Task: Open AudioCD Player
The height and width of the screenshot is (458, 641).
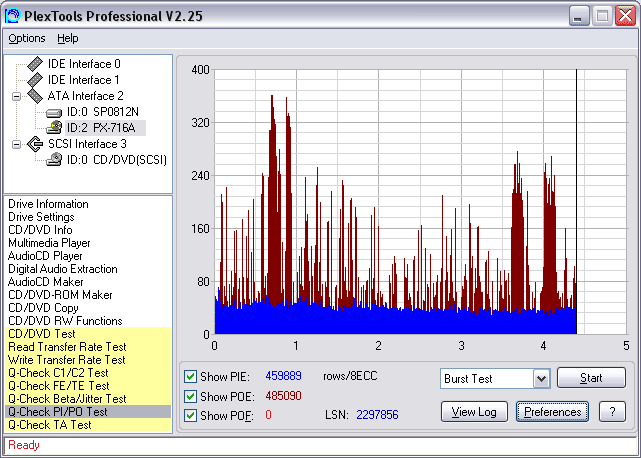Action: [45, 256]
